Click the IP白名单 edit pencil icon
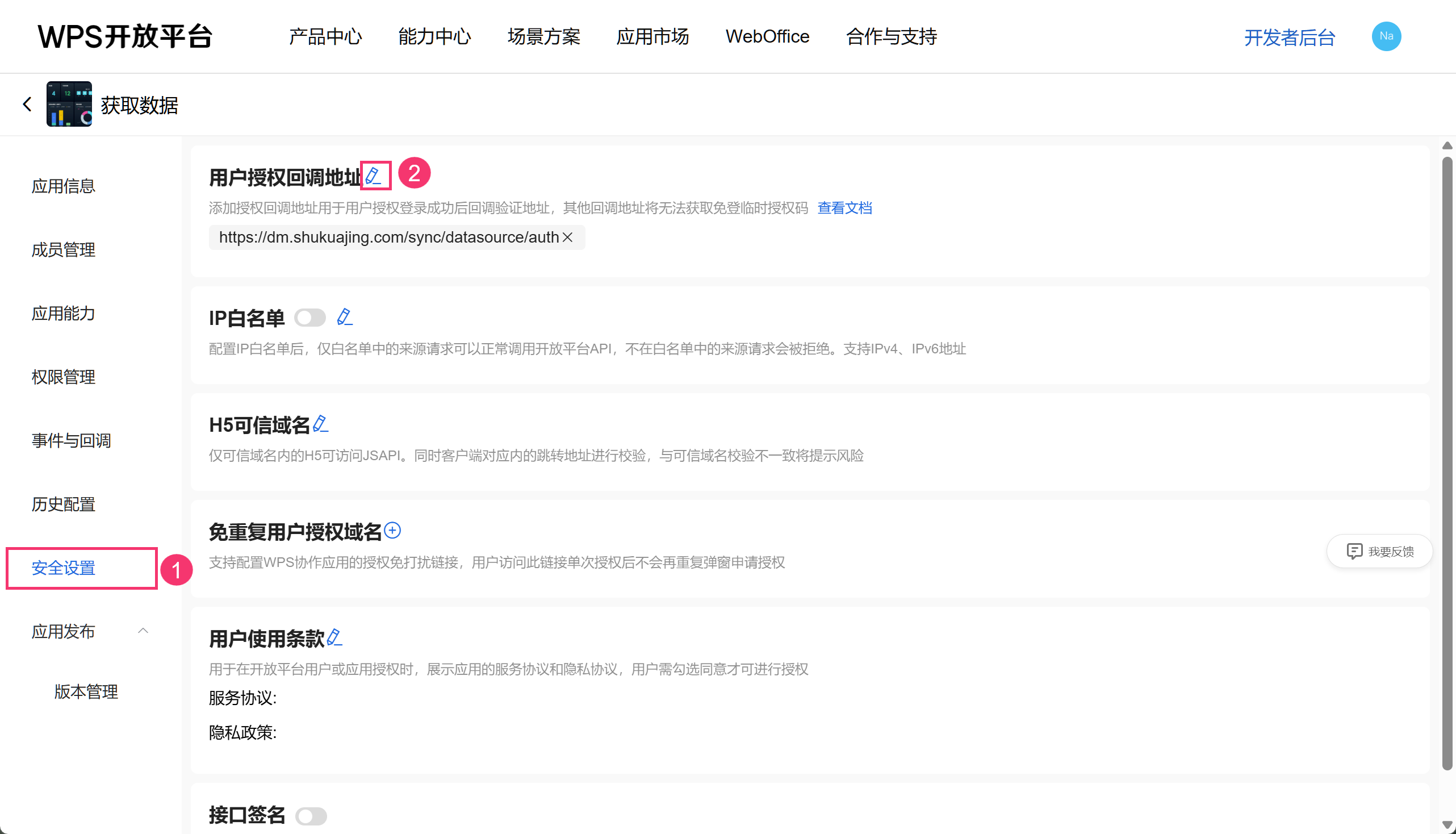Viewport: 1456px width, 834px height. tap(344, 317)
